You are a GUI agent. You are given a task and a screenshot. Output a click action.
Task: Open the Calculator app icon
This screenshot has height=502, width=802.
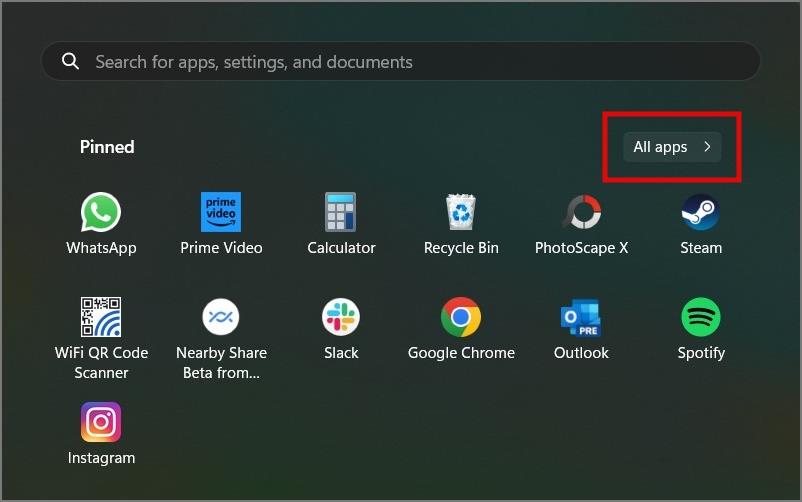pos(341,212)
